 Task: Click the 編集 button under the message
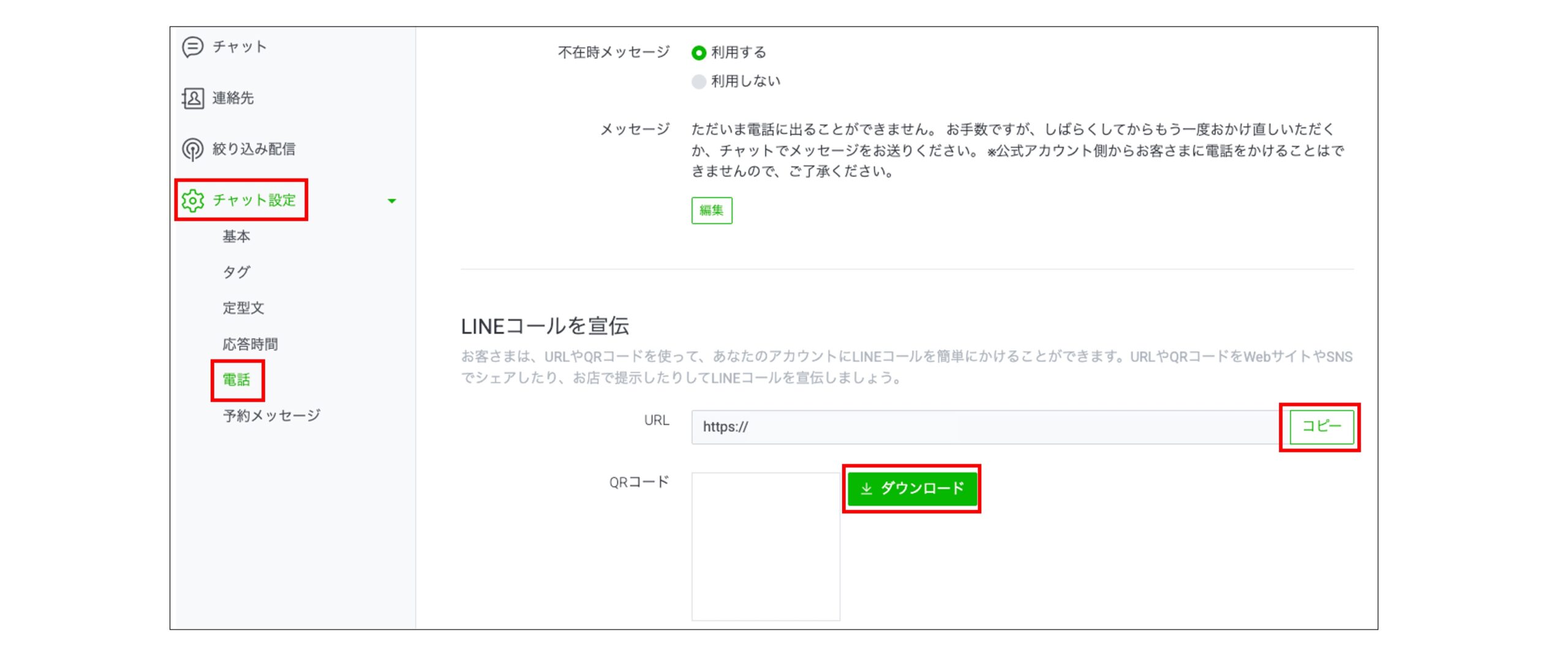[x=712, y=210]
